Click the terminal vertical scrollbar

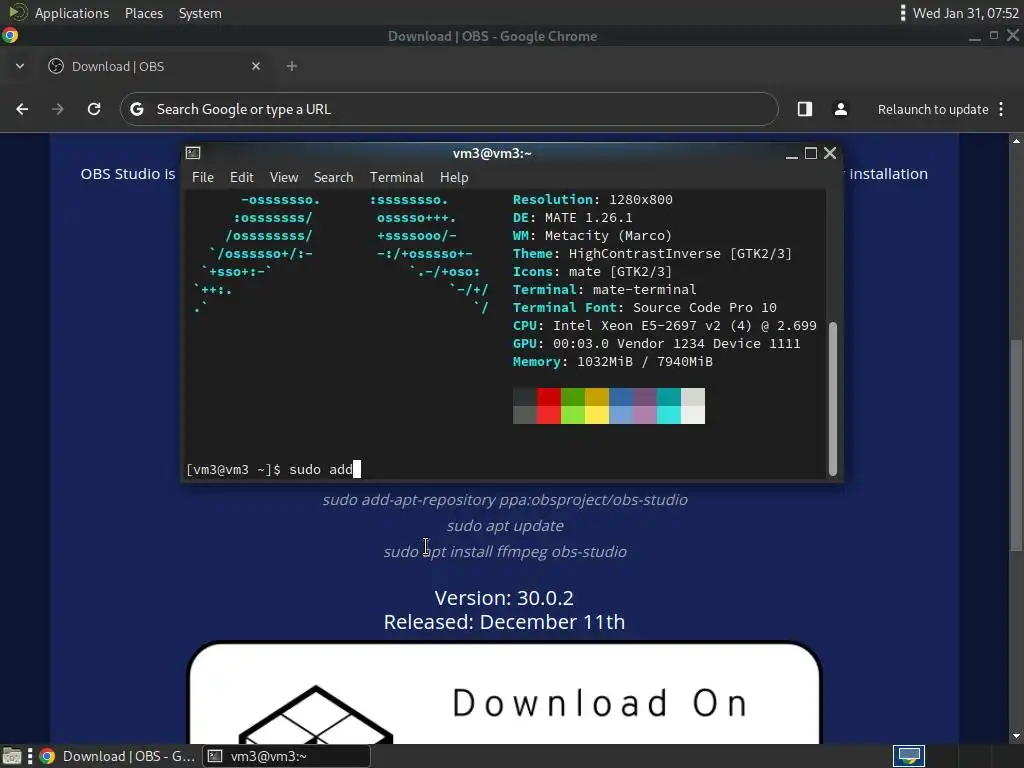(x=833, y=398)
